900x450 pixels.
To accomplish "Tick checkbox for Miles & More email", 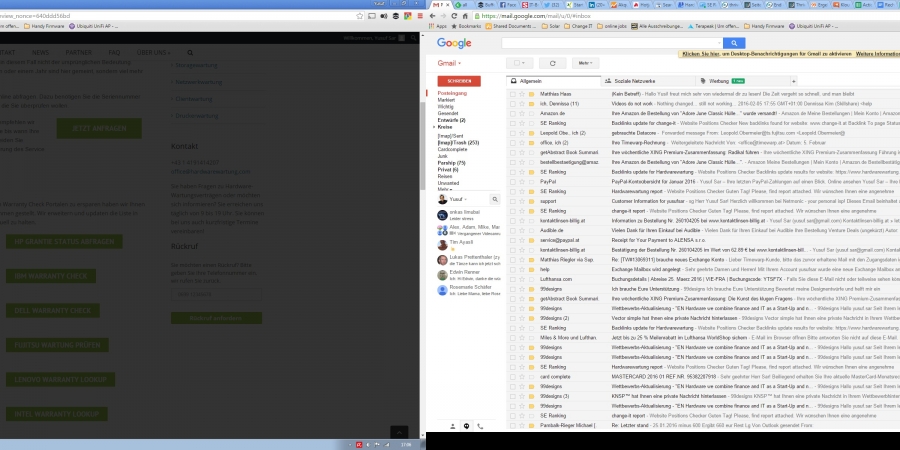I will (x=513, y=338).
